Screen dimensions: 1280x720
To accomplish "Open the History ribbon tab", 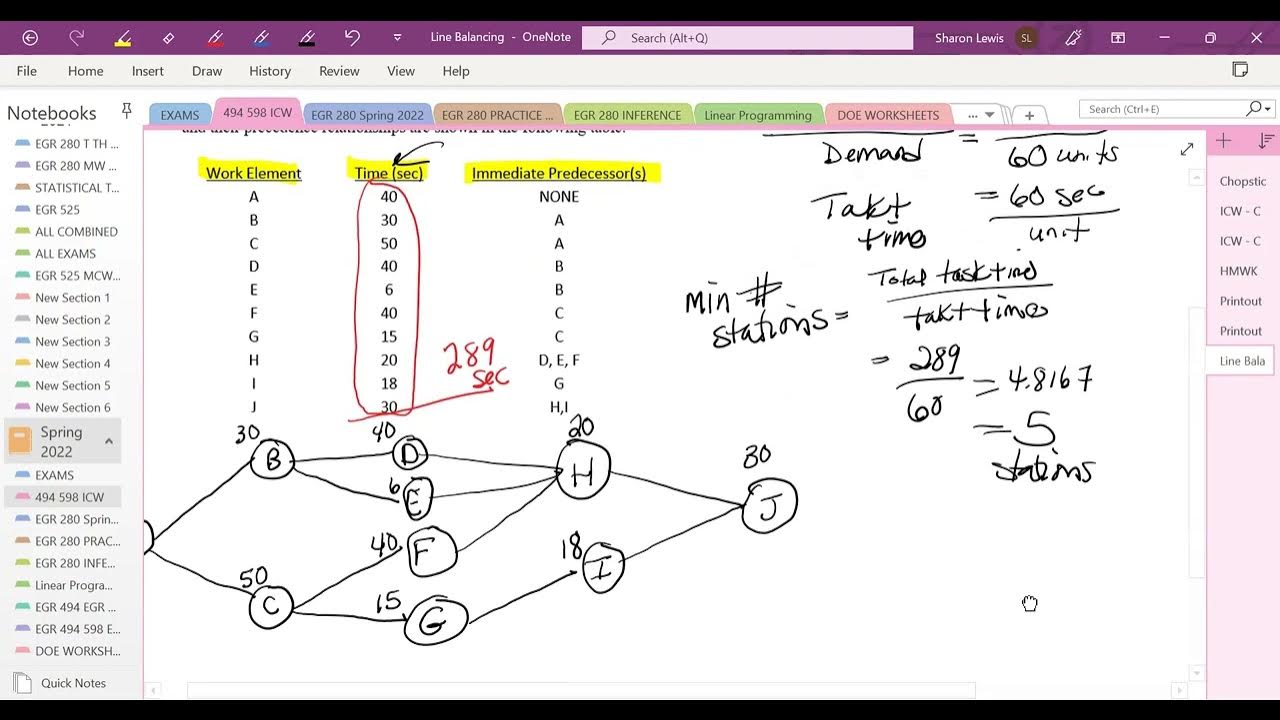I will [270, 71].
